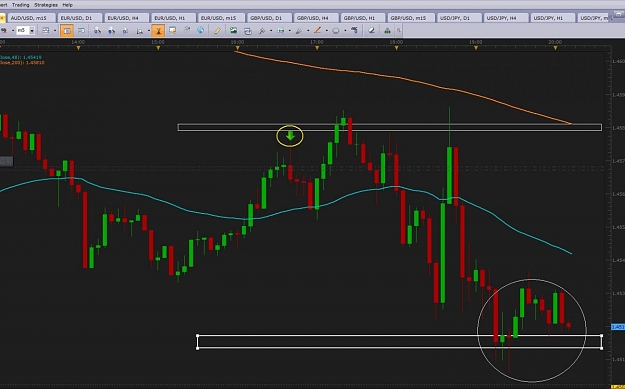Click the icon right of picture icon
This screenshot has height=389, width=625.
tap(248, 30)
